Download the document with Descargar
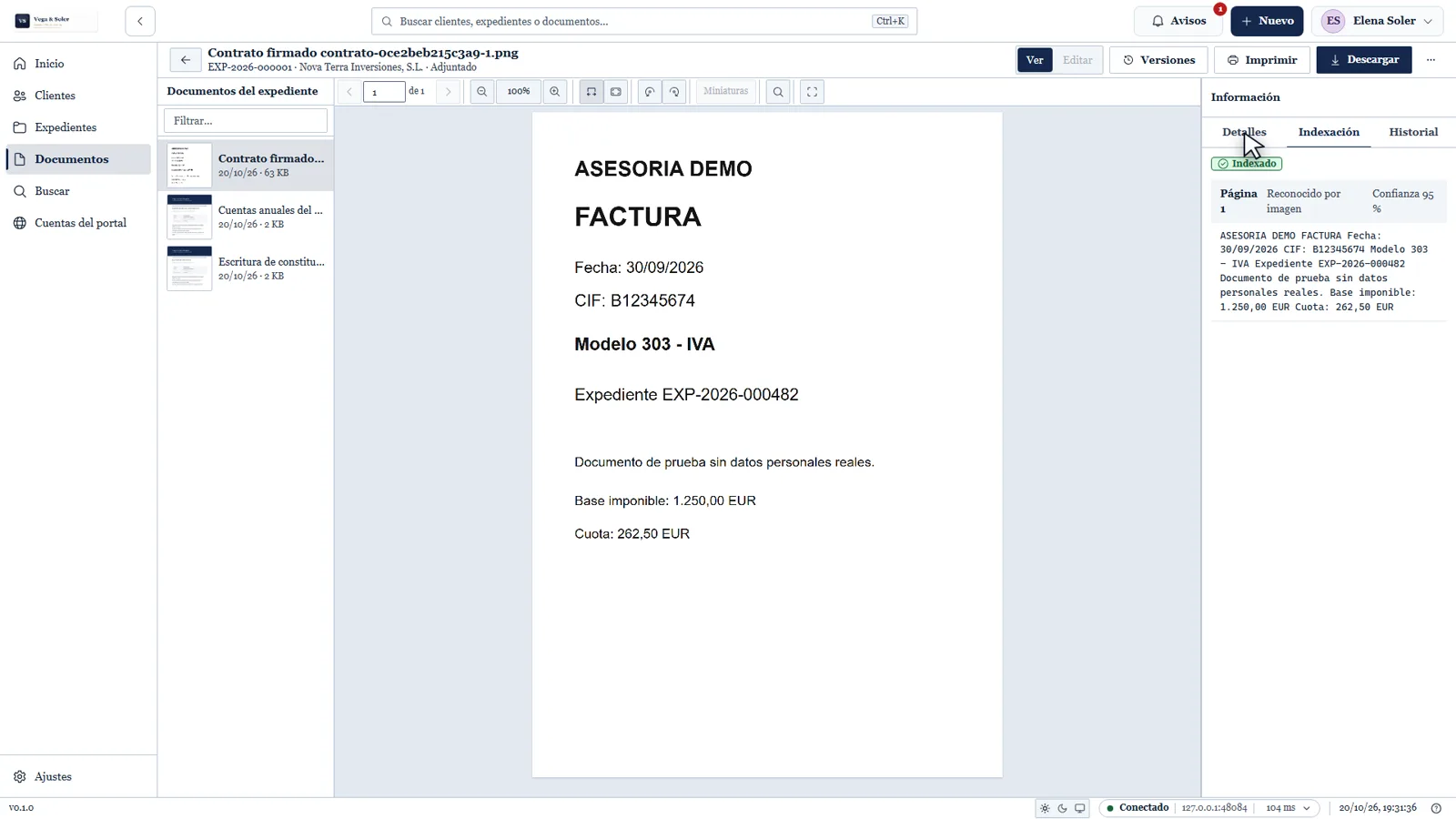Image resolution: width=1456 pixels, height=819 pixels. pyautogui.click(x=1364, y=60)
